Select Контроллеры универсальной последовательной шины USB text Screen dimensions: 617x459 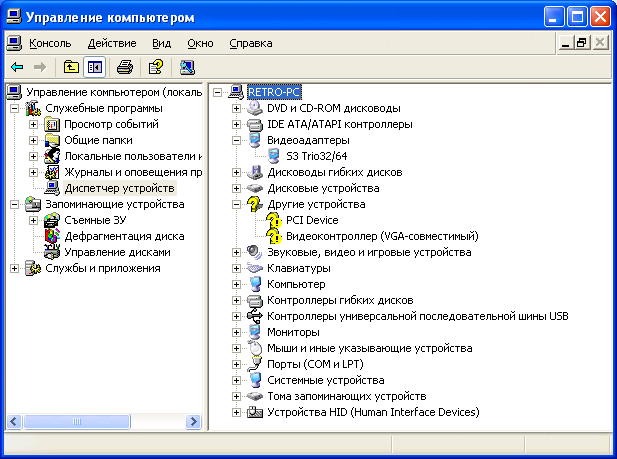click(418, 316)
